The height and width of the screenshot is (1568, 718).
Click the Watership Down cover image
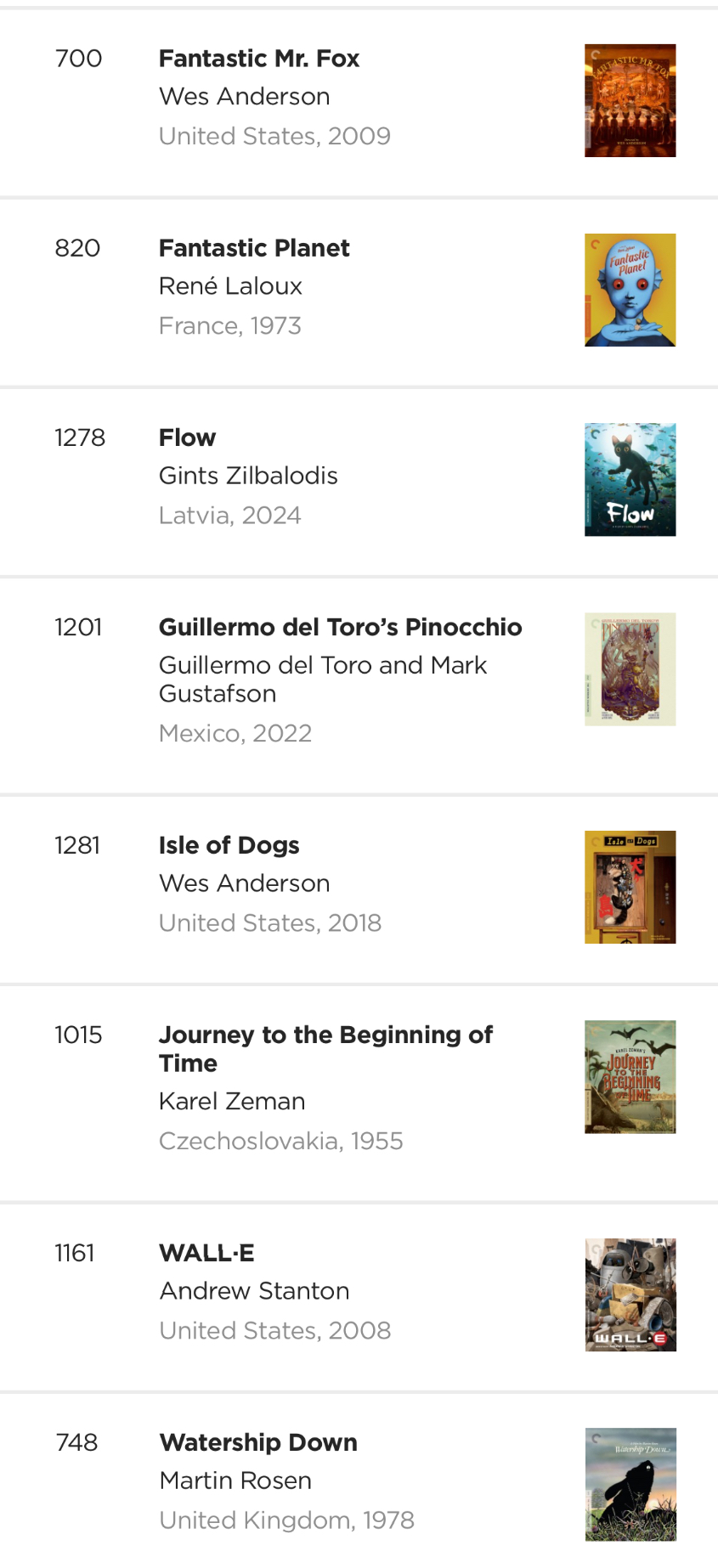pos(630,1485)
